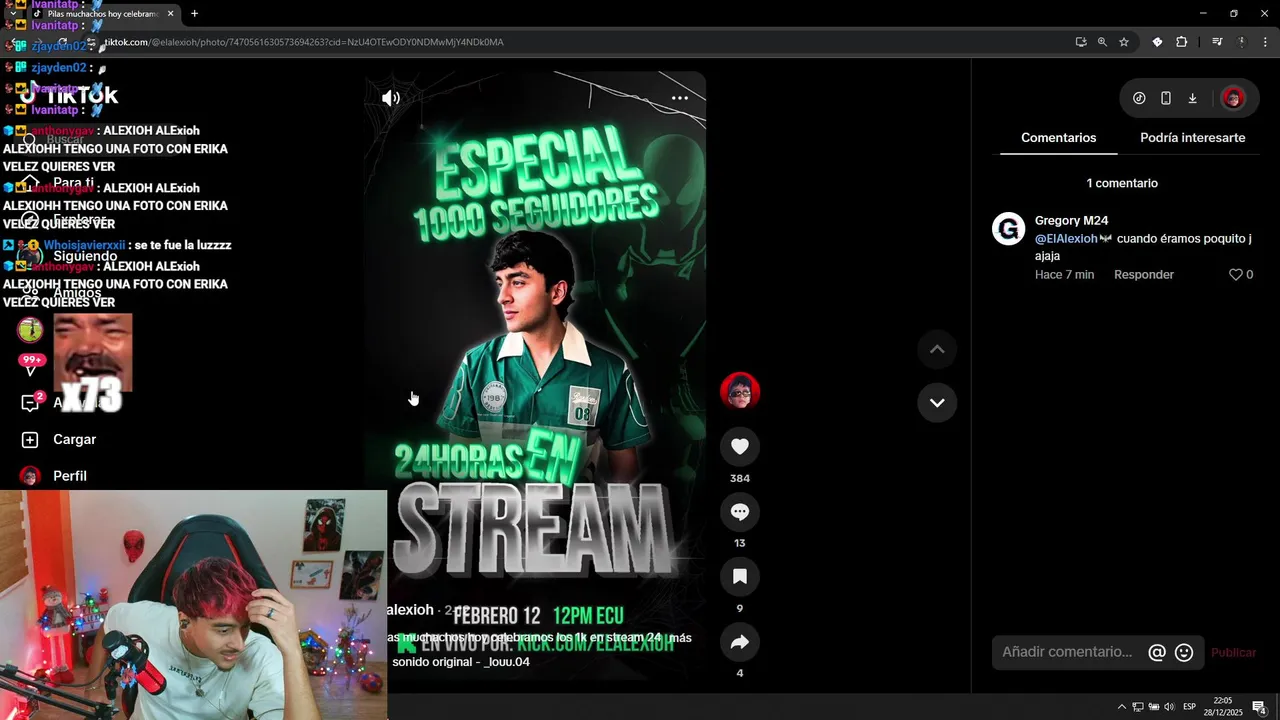The width and height of the screenshot is (1280, 720).
Task: Go to the previous post with up chevron
Action: 937,349
